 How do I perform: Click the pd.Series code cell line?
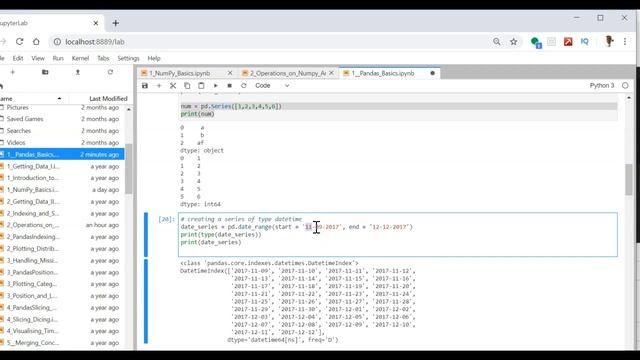(231, 107)
